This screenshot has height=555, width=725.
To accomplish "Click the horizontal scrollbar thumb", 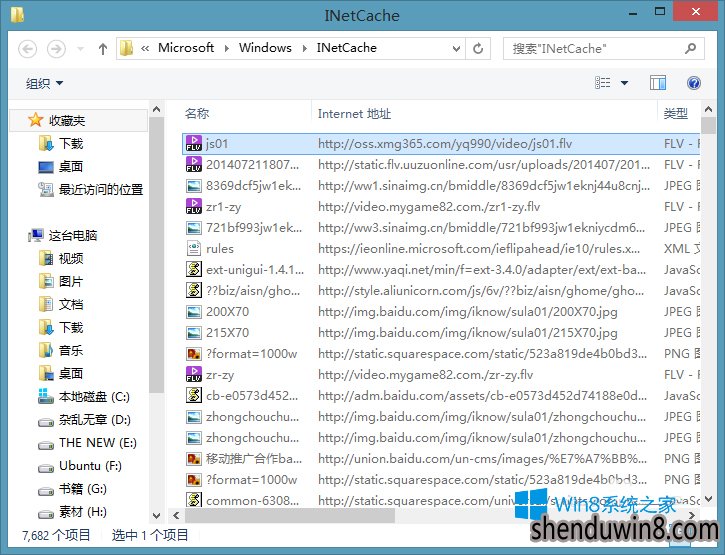I will (x=290, y=515).
